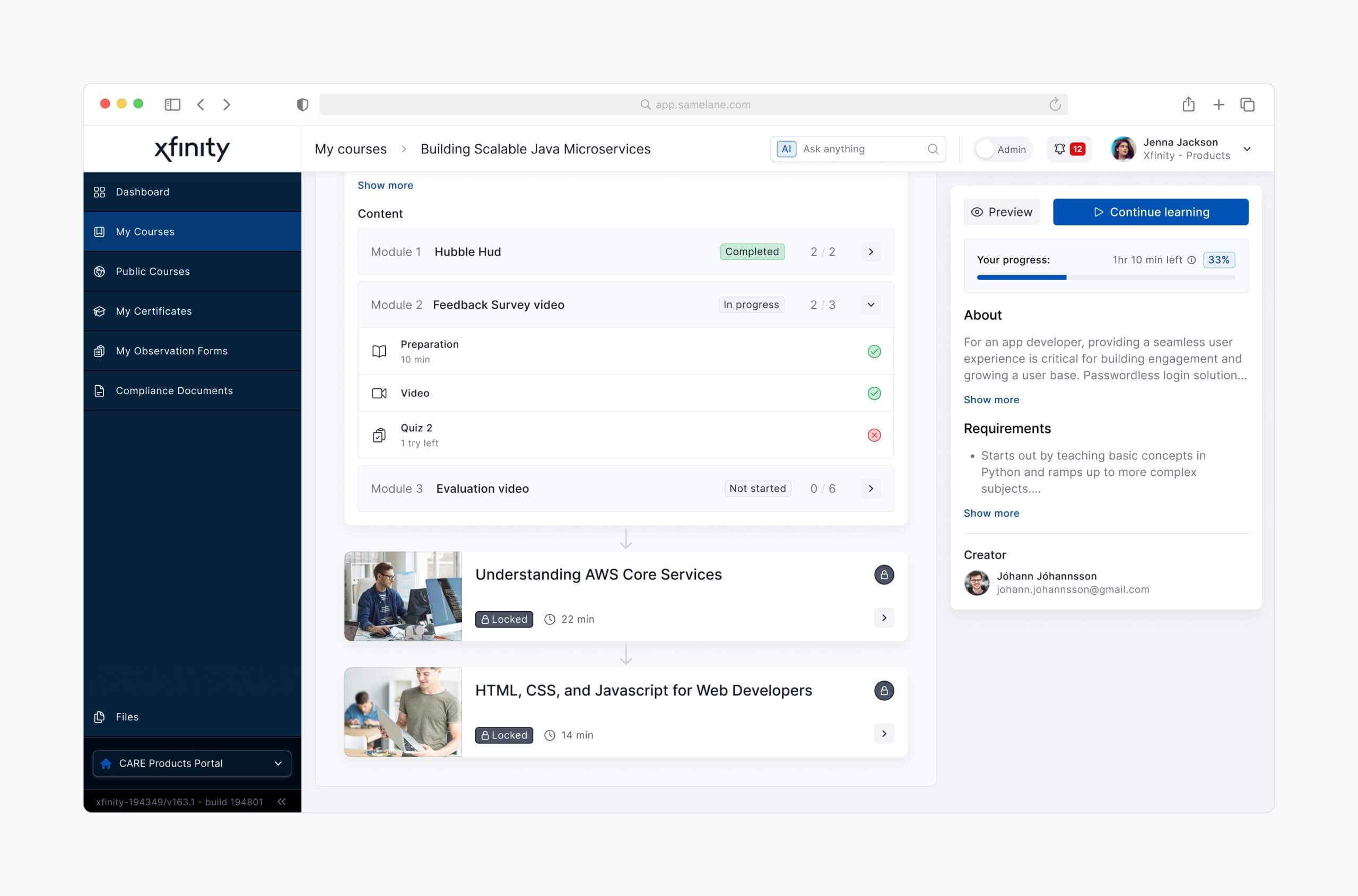Image resolution: width=1358 pixels, height=896 pixels.
Task: Reload the page using refresh icon
Action: coord(1055,104)
